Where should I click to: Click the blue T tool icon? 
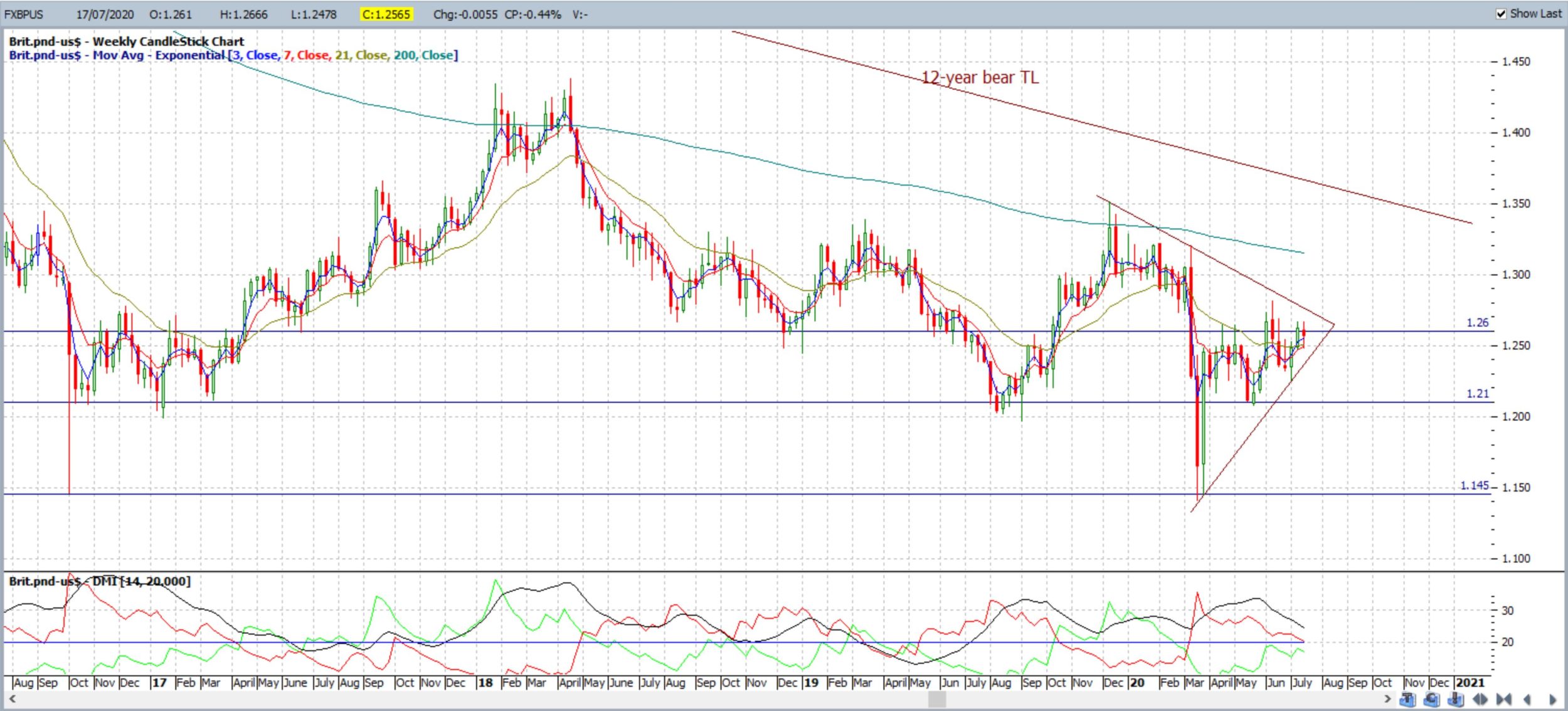point(1407,699)
